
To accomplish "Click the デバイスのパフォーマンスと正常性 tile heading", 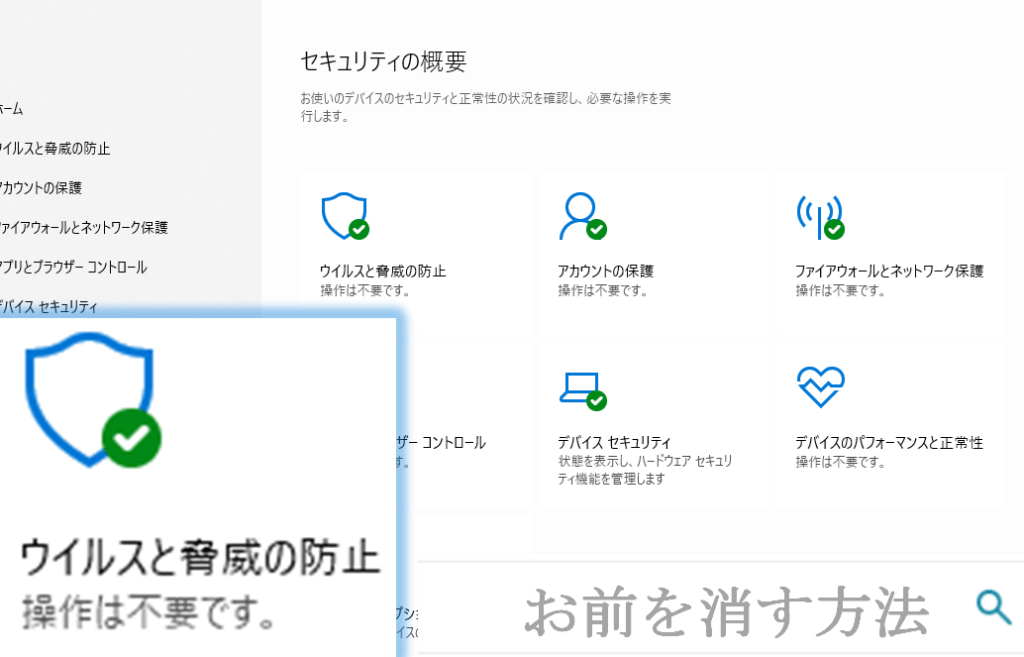I will pyautogui.click(x=889, y=443).
